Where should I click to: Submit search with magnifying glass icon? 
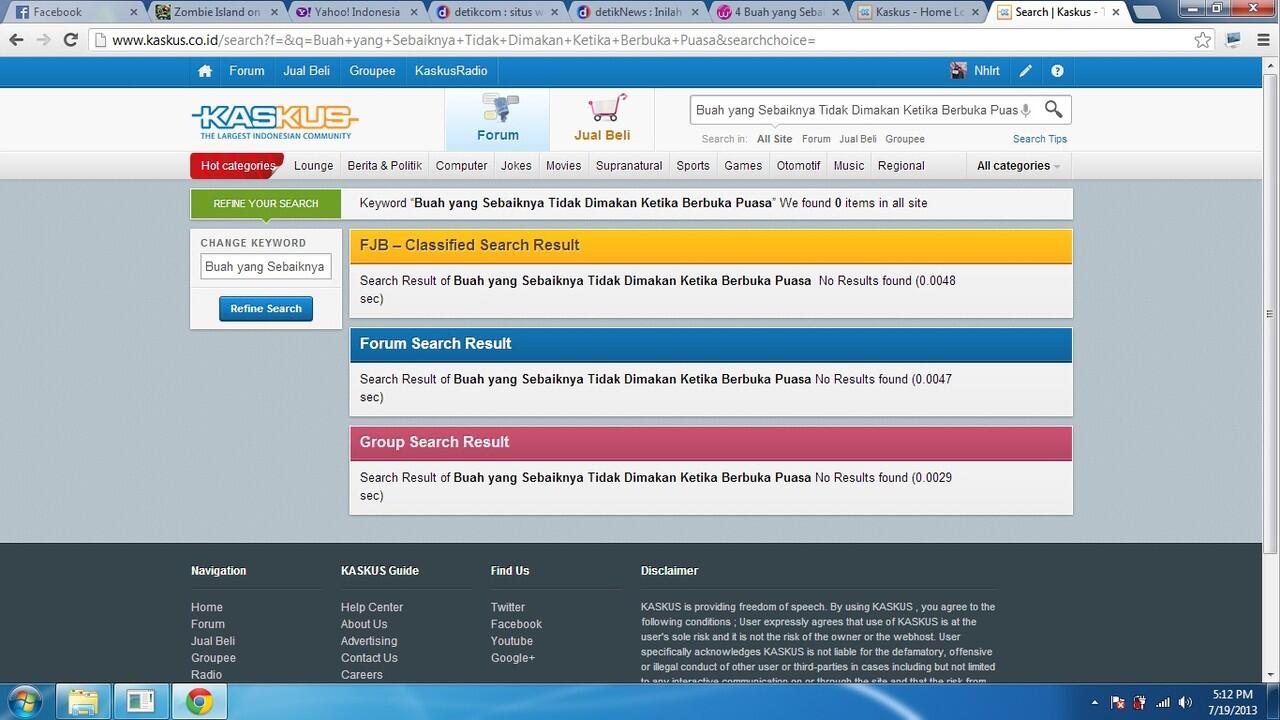pos(1054,109)
